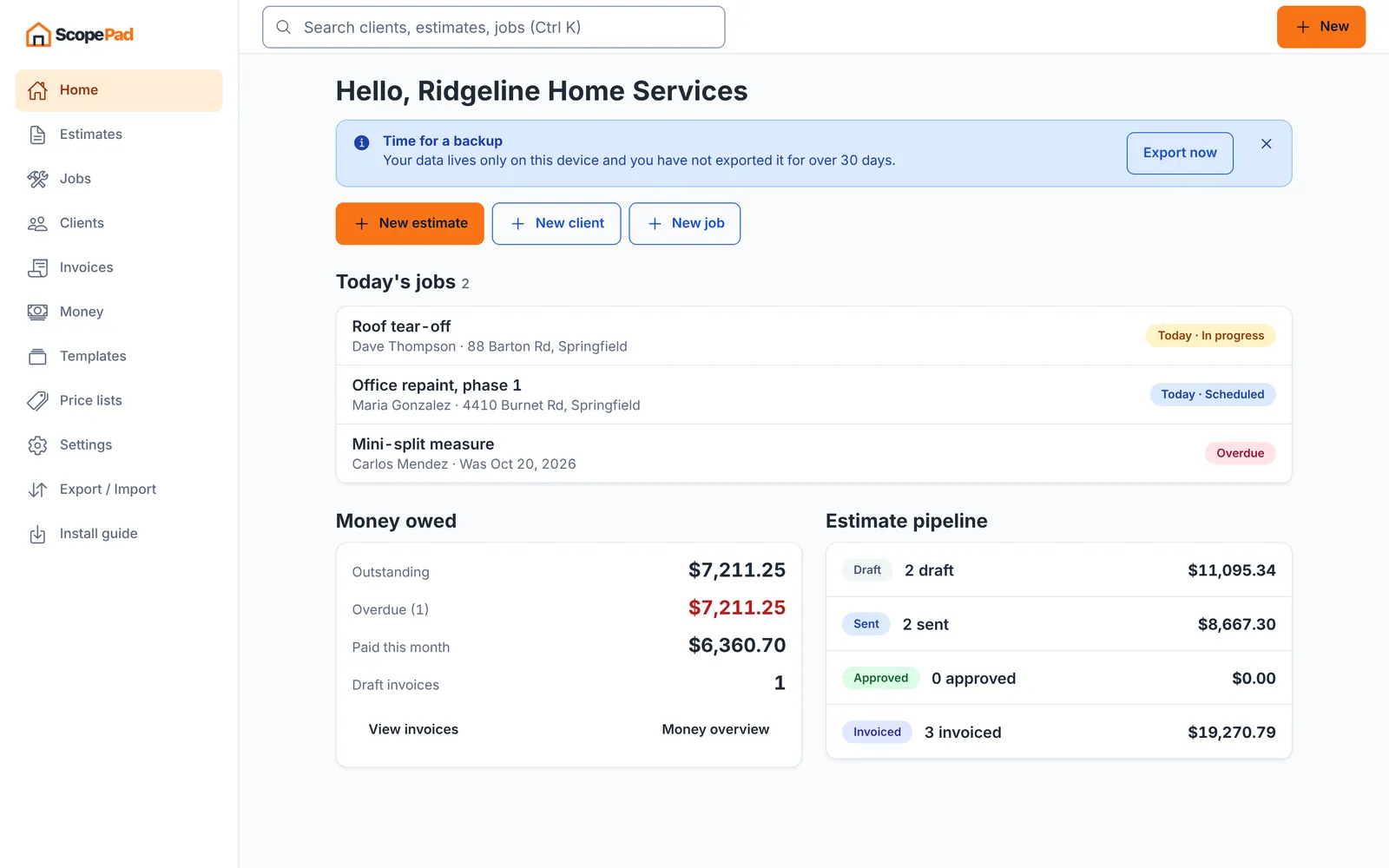Image resolution: width=1389 pixels, height=868 pixels.
Task: Click the Clients people icon
Action: point(37,223)
